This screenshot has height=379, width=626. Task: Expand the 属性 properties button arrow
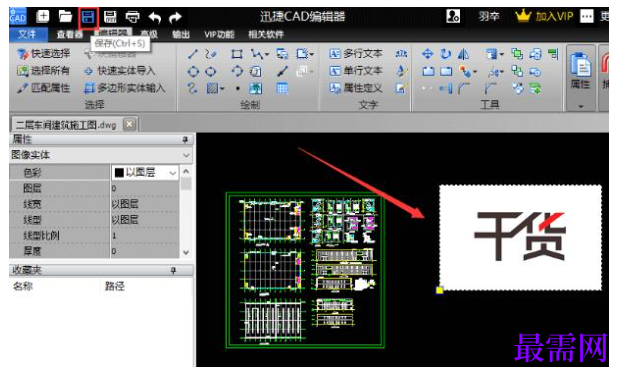pyautogui.click(x=580, y=106)
